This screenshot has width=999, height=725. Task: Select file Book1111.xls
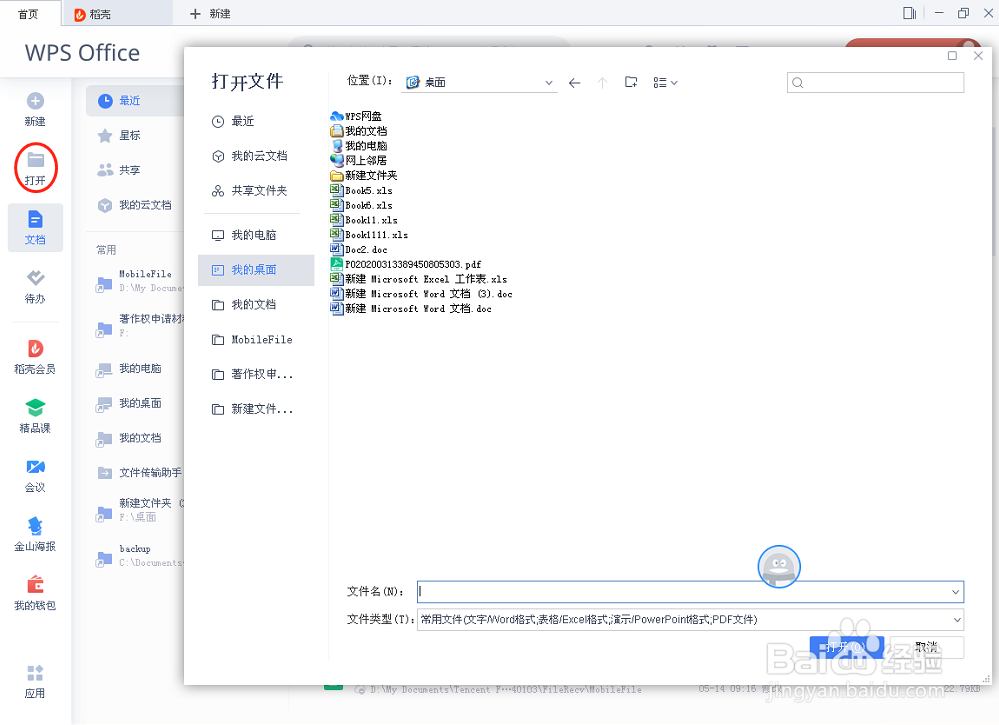click(369, 234)
